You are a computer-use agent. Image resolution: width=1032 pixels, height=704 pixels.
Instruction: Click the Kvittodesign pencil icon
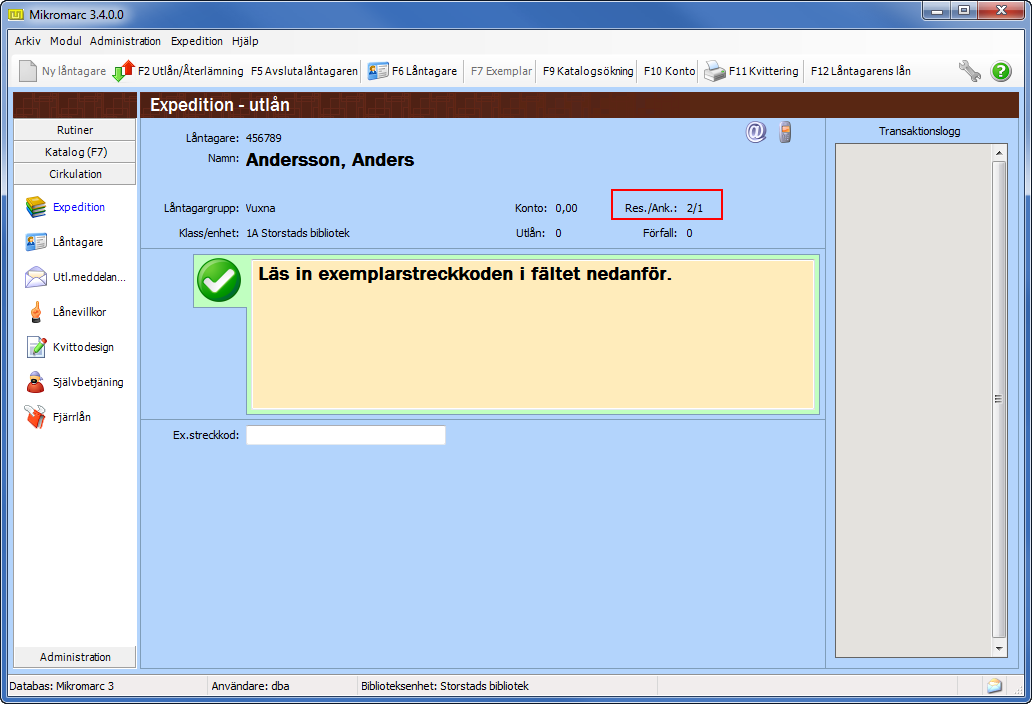36,347
